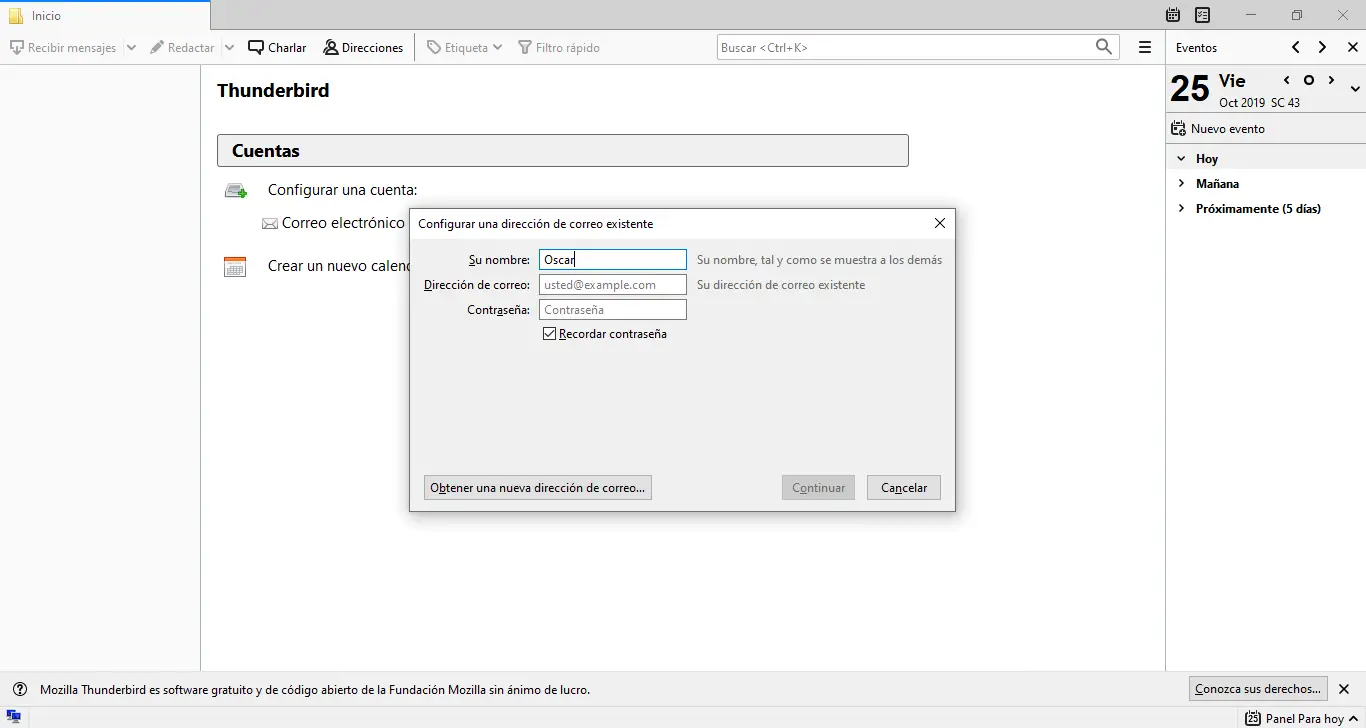
Task: Focus the Contraseña password field
Action: [x=613, y=310]
